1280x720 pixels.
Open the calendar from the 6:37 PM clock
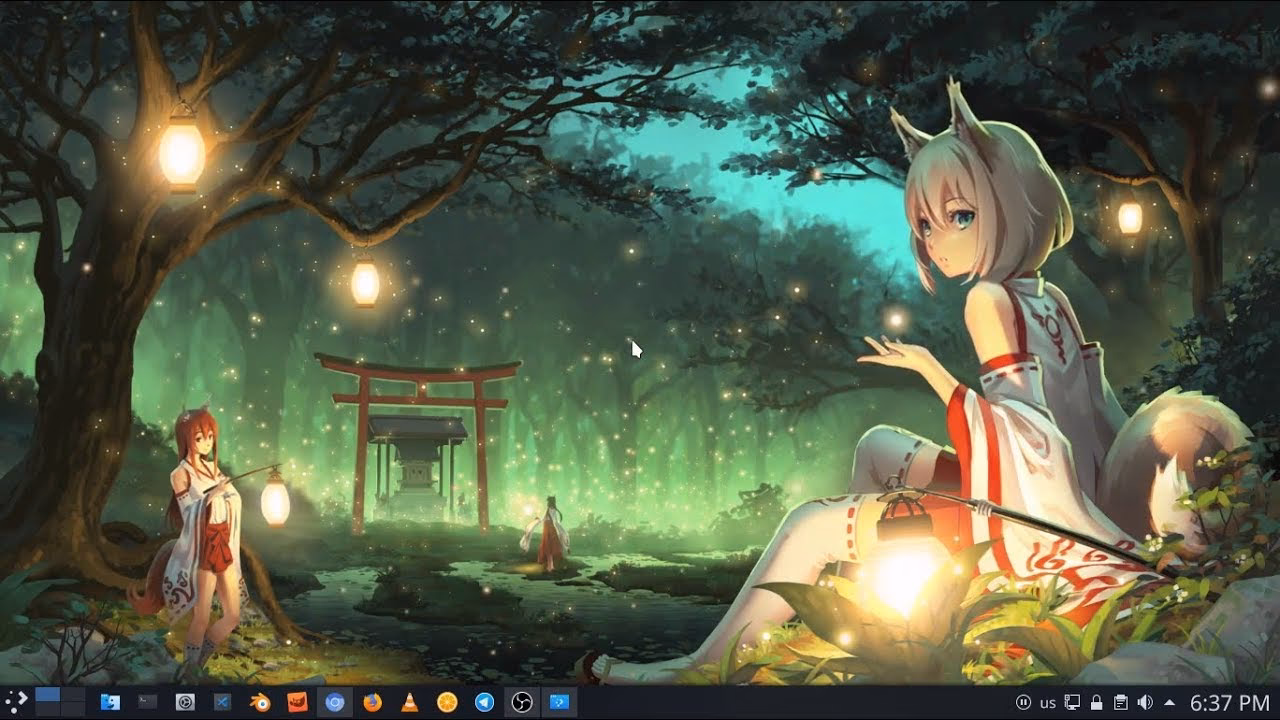pos(1230,702)
